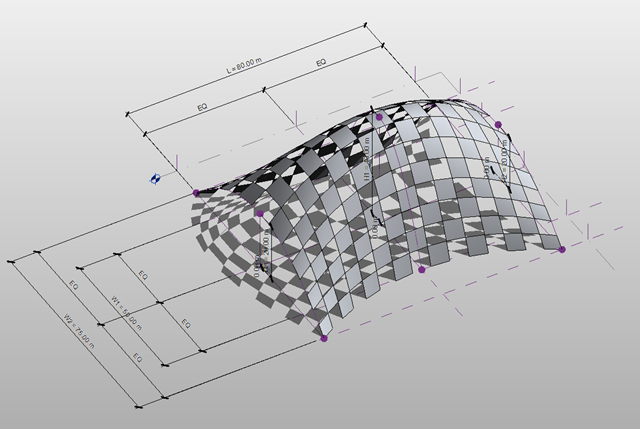Pick the purple point at middle arch's base
The height and width of the screenshot is (429, 640).
[422, 269]
